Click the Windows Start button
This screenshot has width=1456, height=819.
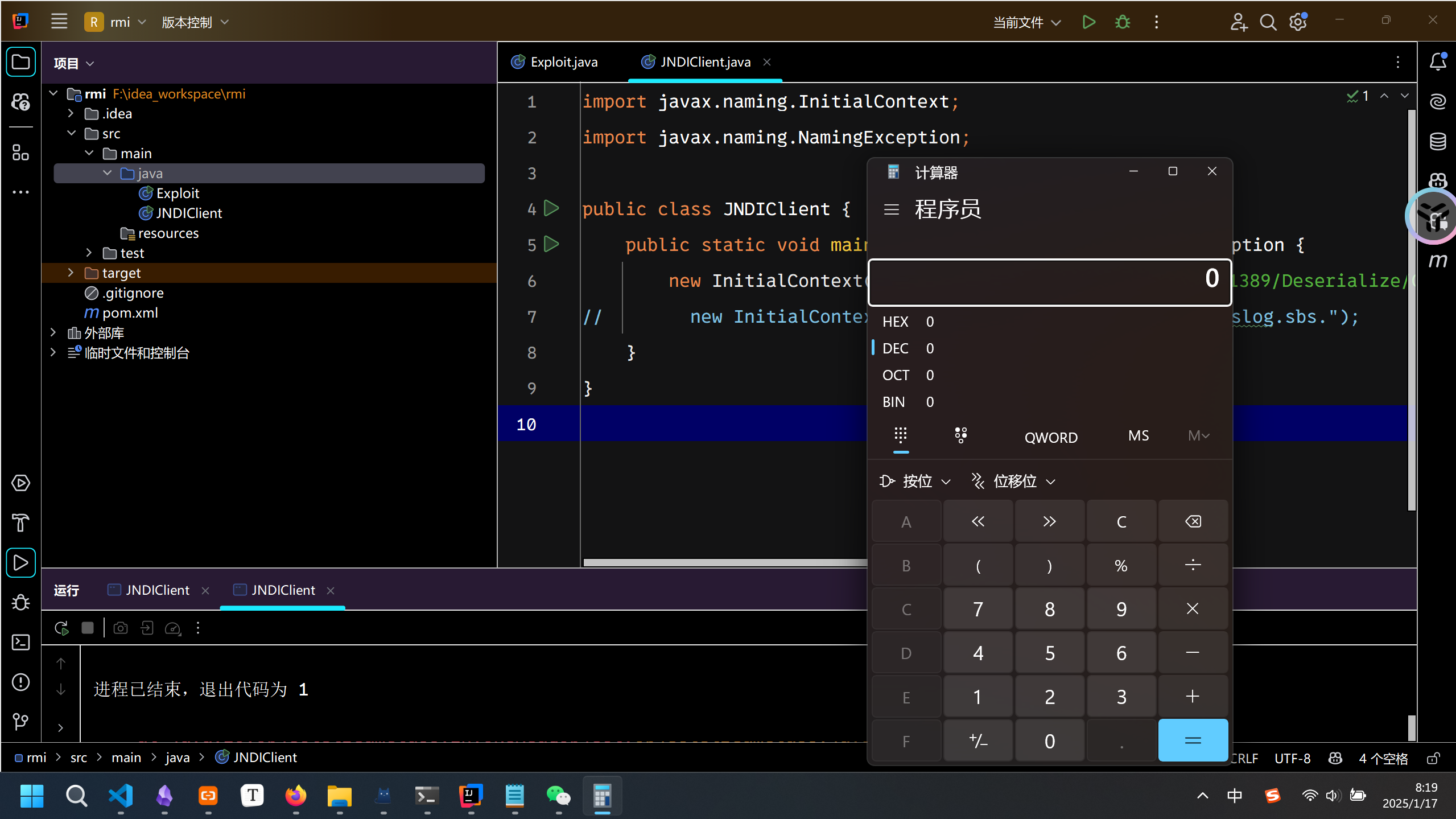(x=32, y=795)
